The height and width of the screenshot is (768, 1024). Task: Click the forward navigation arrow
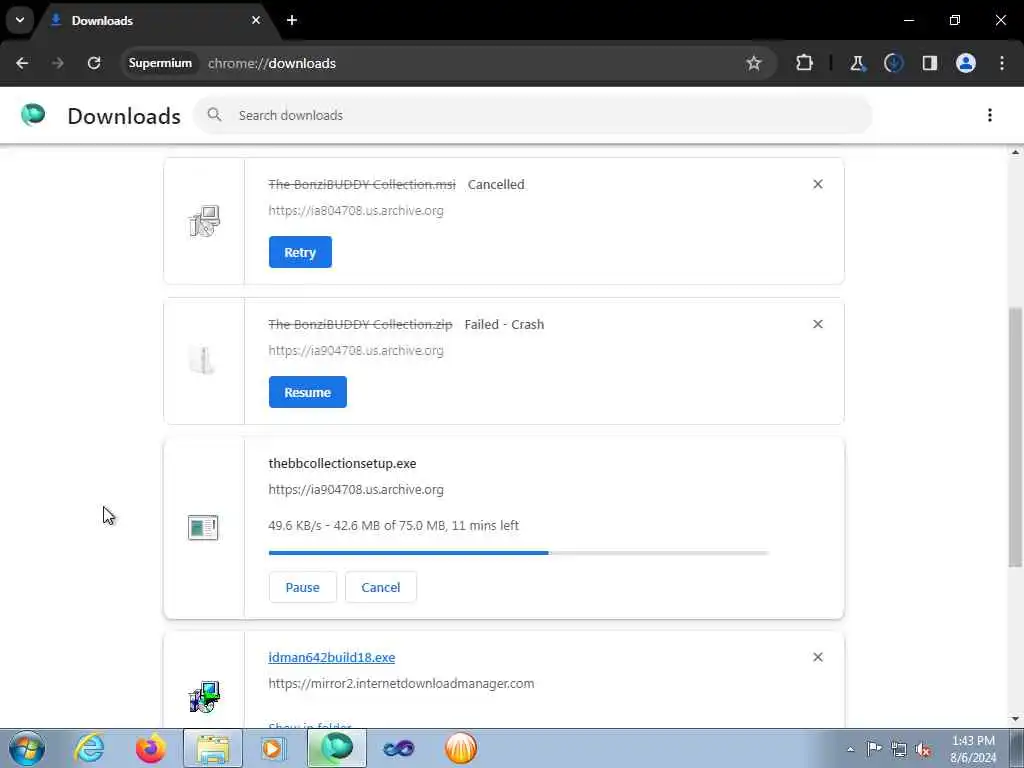pos(58,63)
